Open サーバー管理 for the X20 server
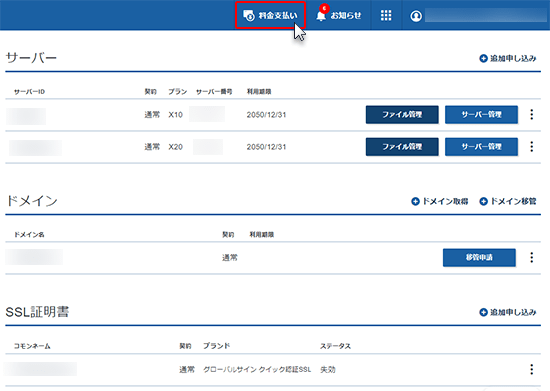The image size is (550, 391). [x=481, y=147]
